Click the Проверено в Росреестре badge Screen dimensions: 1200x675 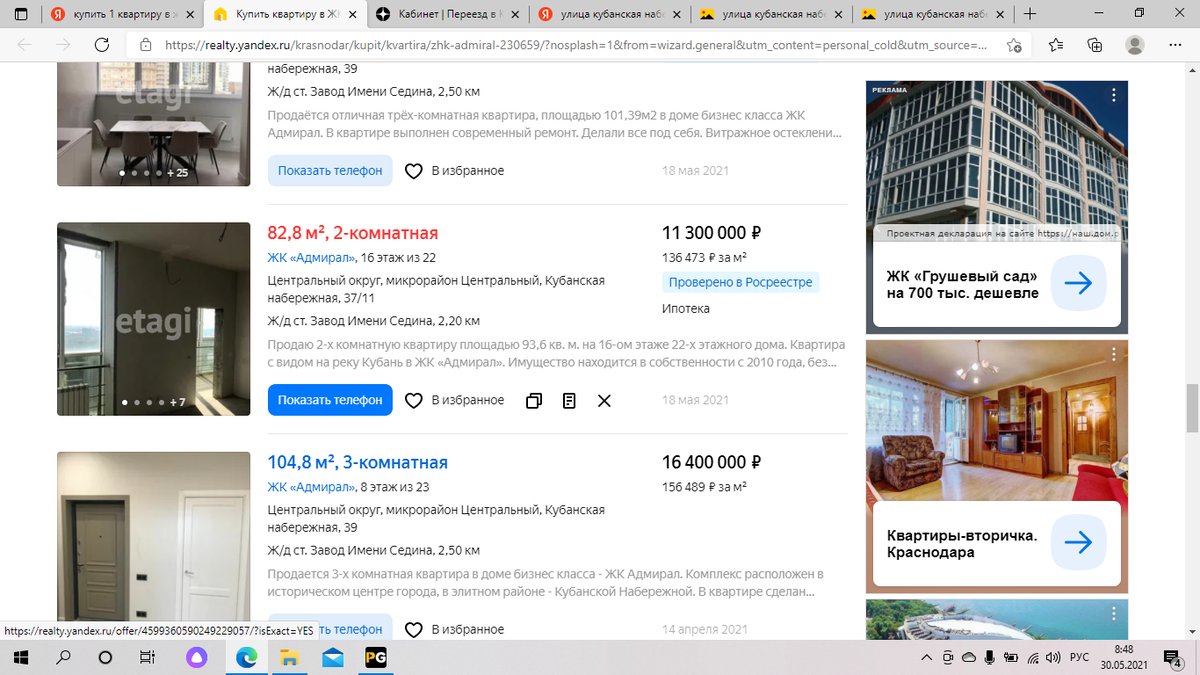click(x=740, y=282)
